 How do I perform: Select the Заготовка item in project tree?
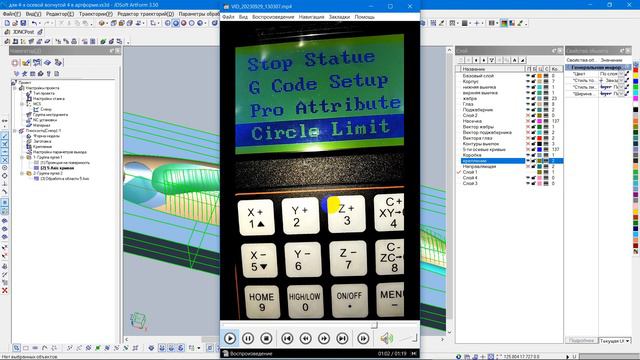pos(42,141)
